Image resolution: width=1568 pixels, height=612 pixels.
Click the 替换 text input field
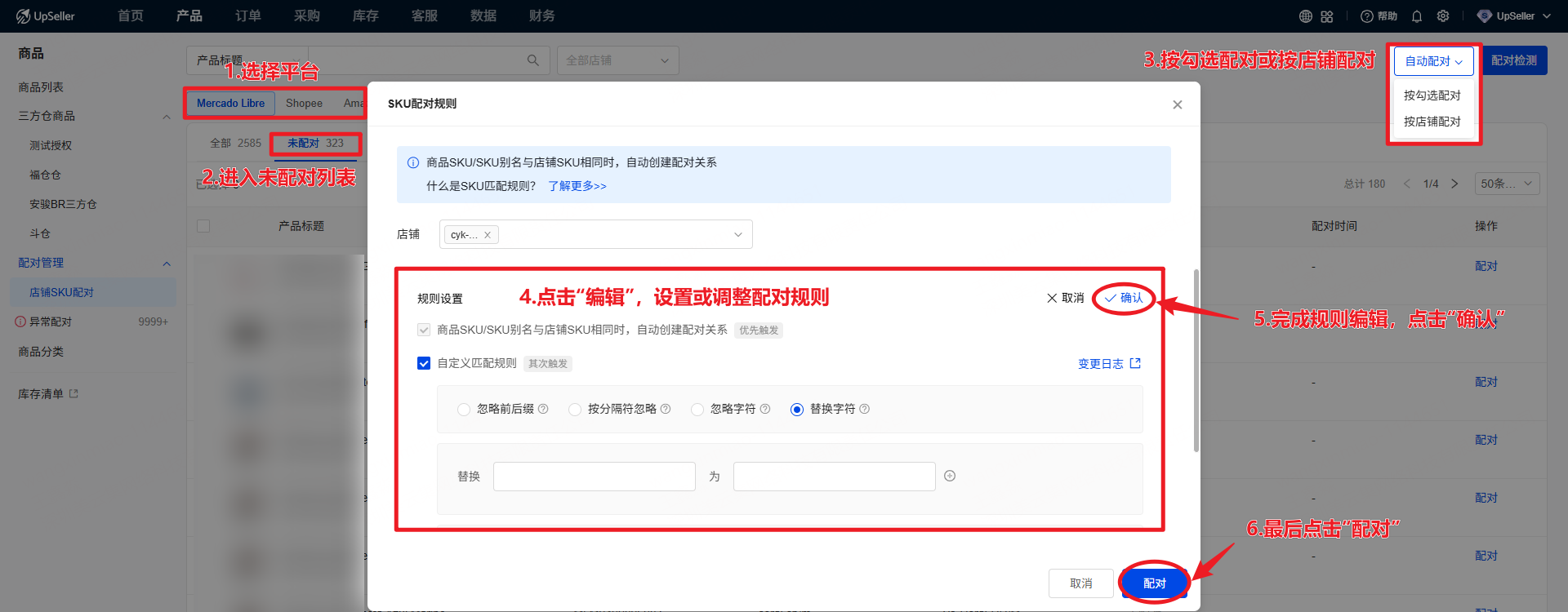[x=594, y=477]
